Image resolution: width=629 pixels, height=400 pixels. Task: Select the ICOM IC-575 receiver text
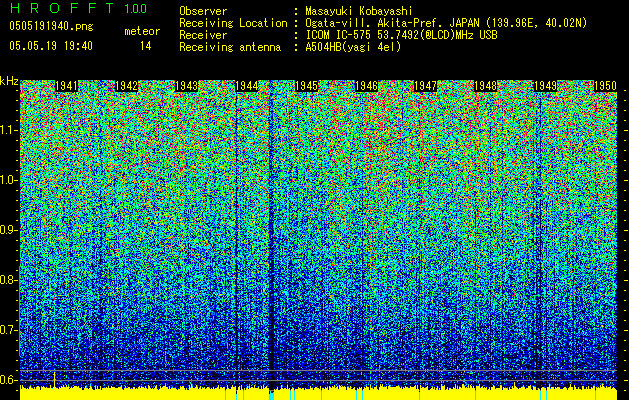coord(401,35)
